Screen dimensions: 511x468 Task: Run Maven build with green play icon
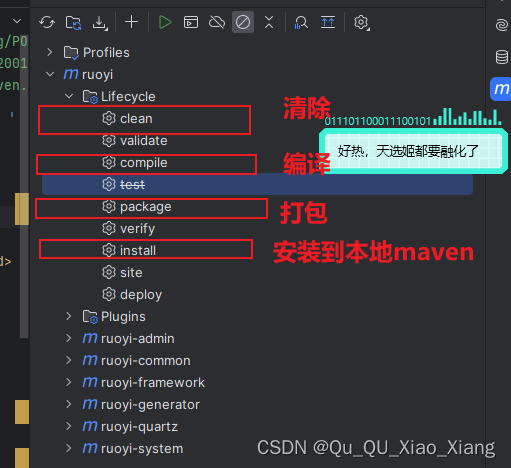pos(165,22)
